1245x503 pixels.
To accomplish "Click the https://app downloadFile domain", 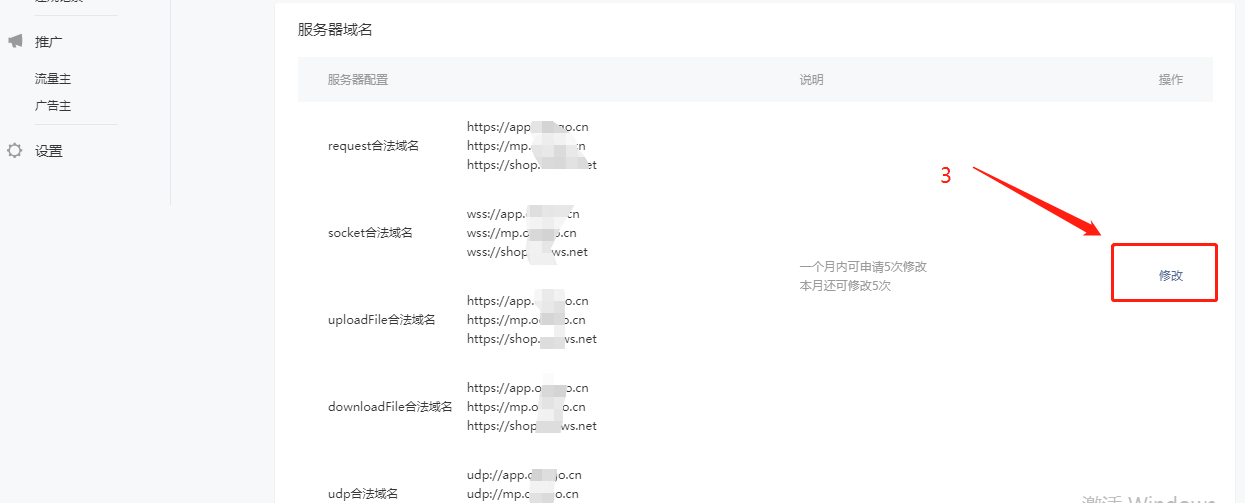I will pos(528,388).
